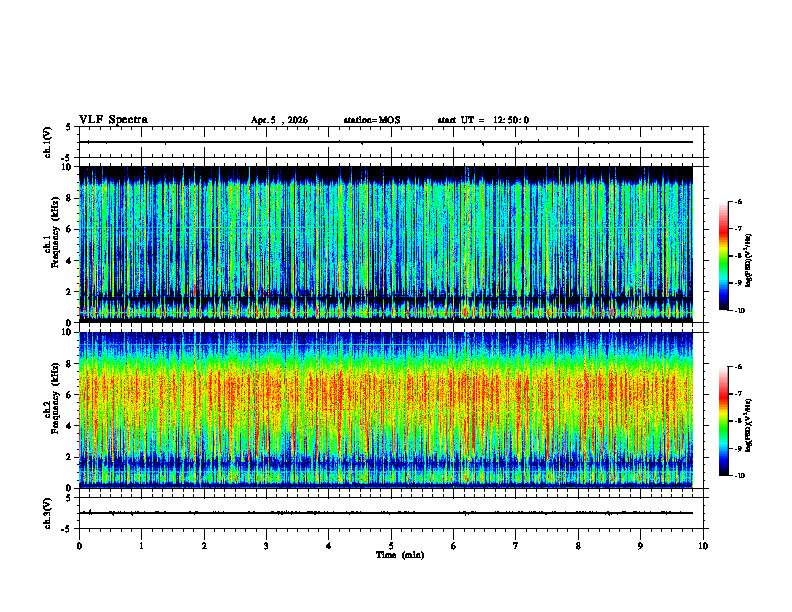792x612 pixels.
Task: Click the date text "Apr. 5, 2026"
Action: (279, 120)
